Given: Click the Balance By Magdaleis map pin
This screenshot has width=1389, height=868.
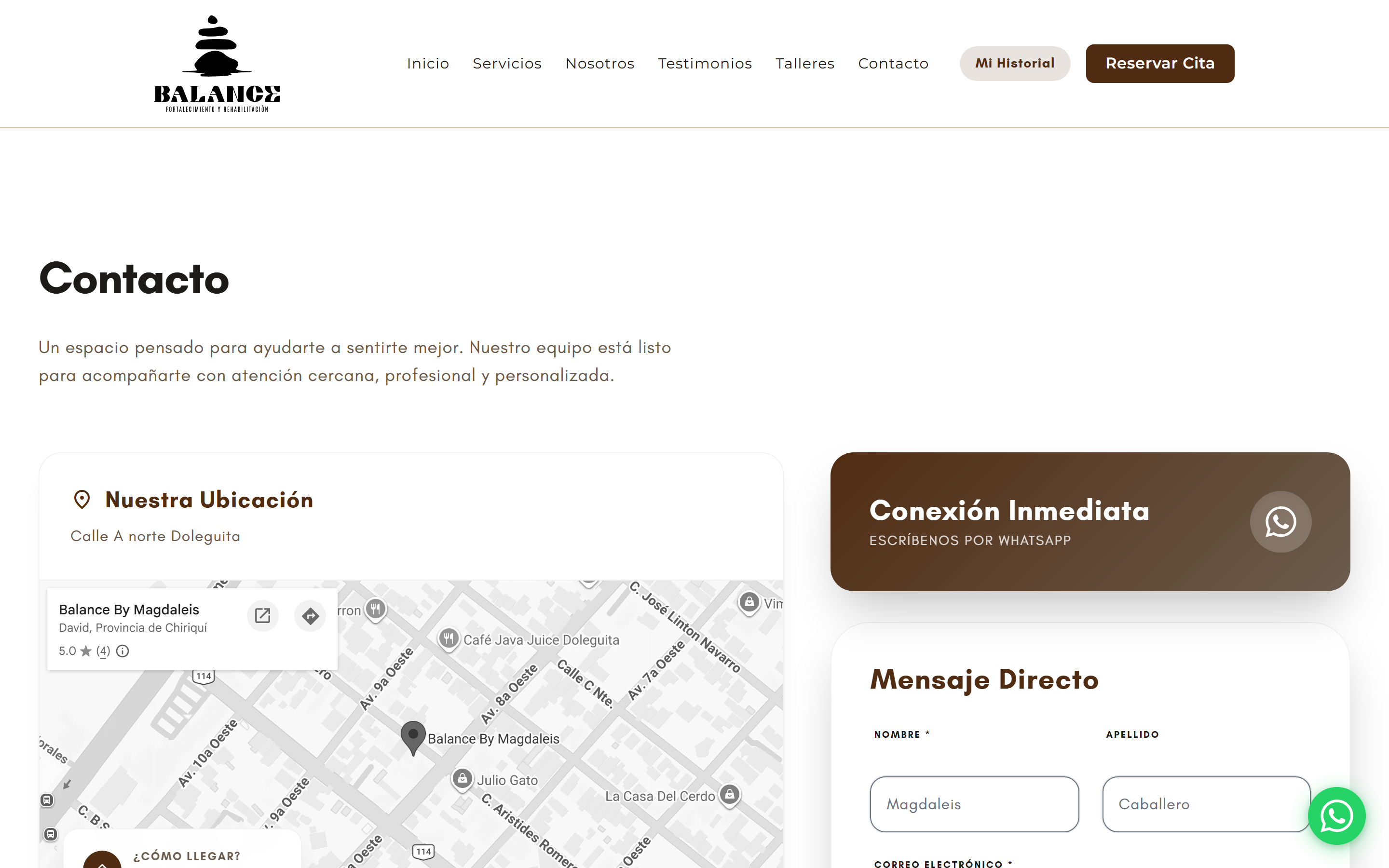Looking at the screenshot, I should coord(413,738).
